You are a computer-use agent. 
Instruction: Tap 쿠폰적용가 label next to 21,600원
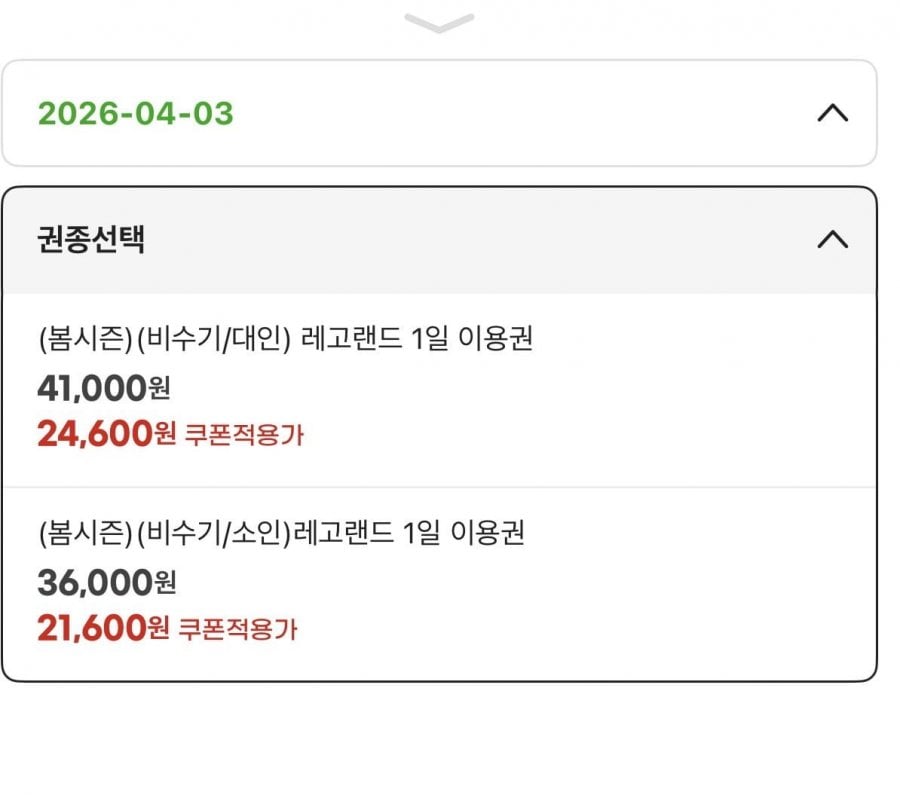coord(238,630)
